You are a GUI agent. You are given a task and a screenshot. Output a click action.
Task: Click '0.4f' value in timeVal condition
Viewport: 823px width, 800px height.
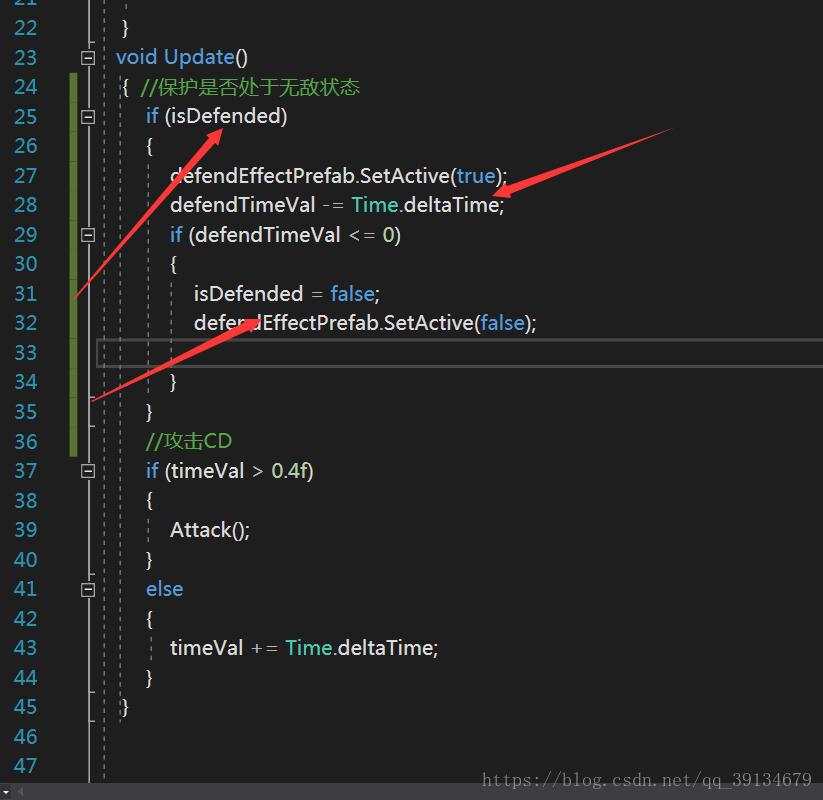click(x=289, y=471)
